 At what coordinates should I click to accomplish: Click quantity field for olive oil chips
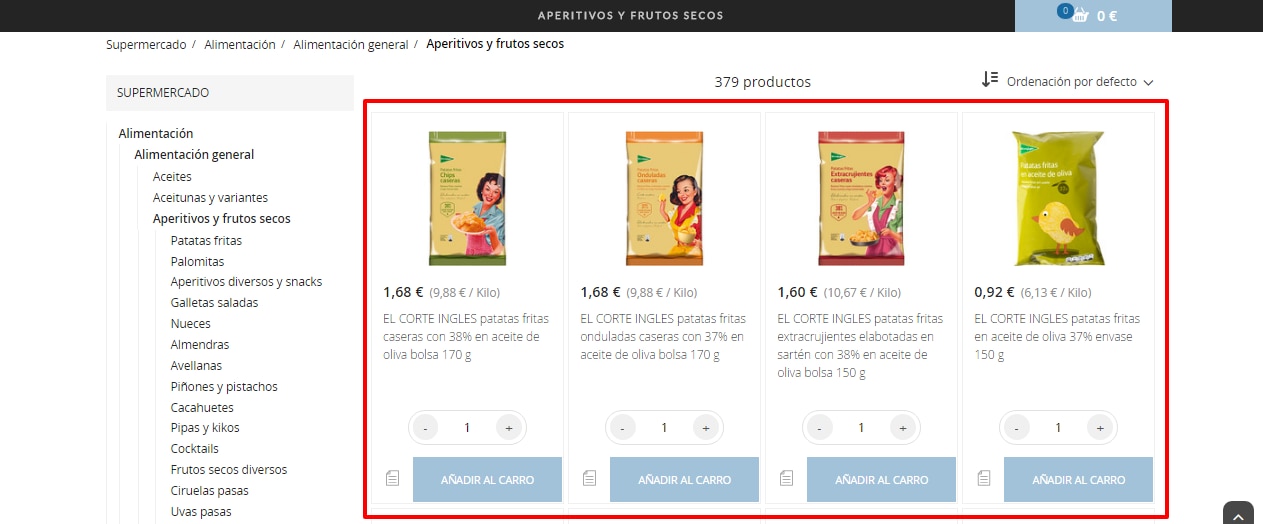click(x=1058, y=428)
